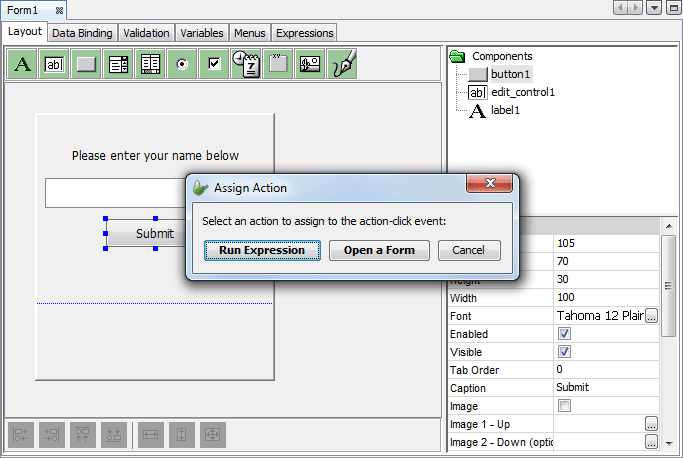Screen dimensions: 683x458
Task: Select the Label tool icon
Action: 22,64
